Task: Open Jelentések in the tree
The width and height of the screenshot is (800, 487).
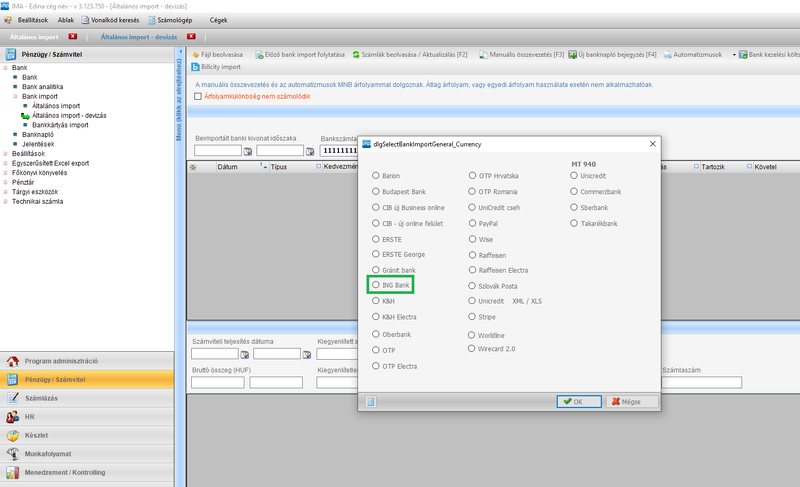Action: click(38, 144)
